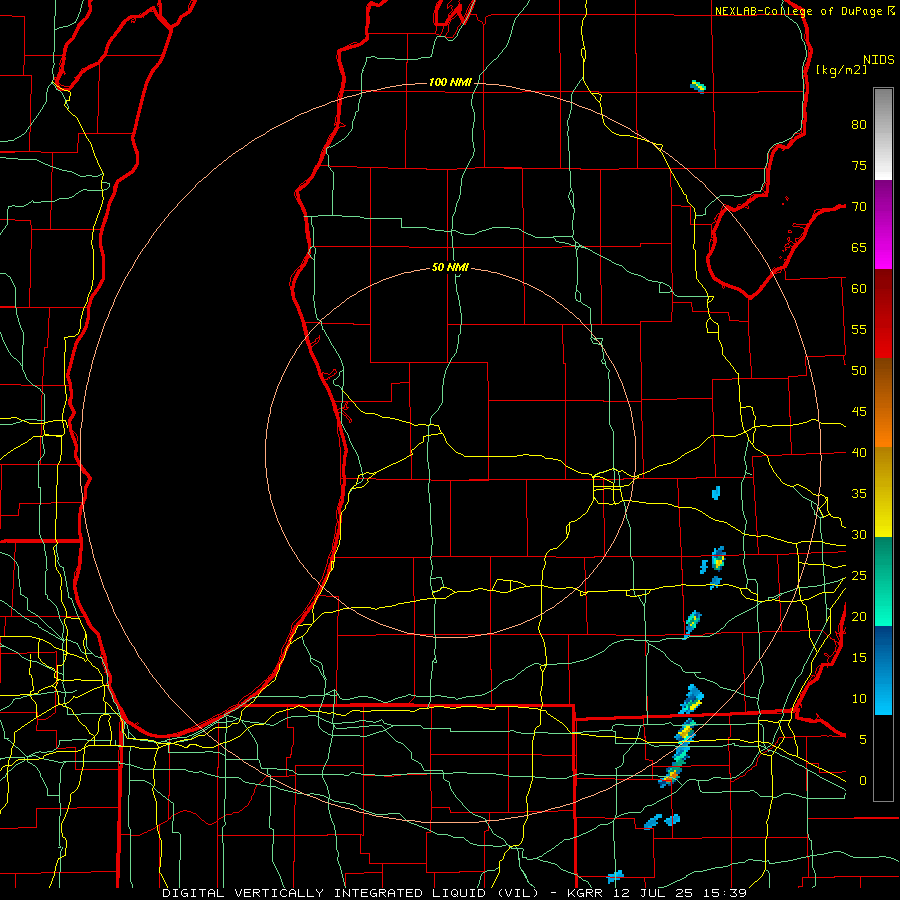Select the 65 value on the scale

point(859,247)
